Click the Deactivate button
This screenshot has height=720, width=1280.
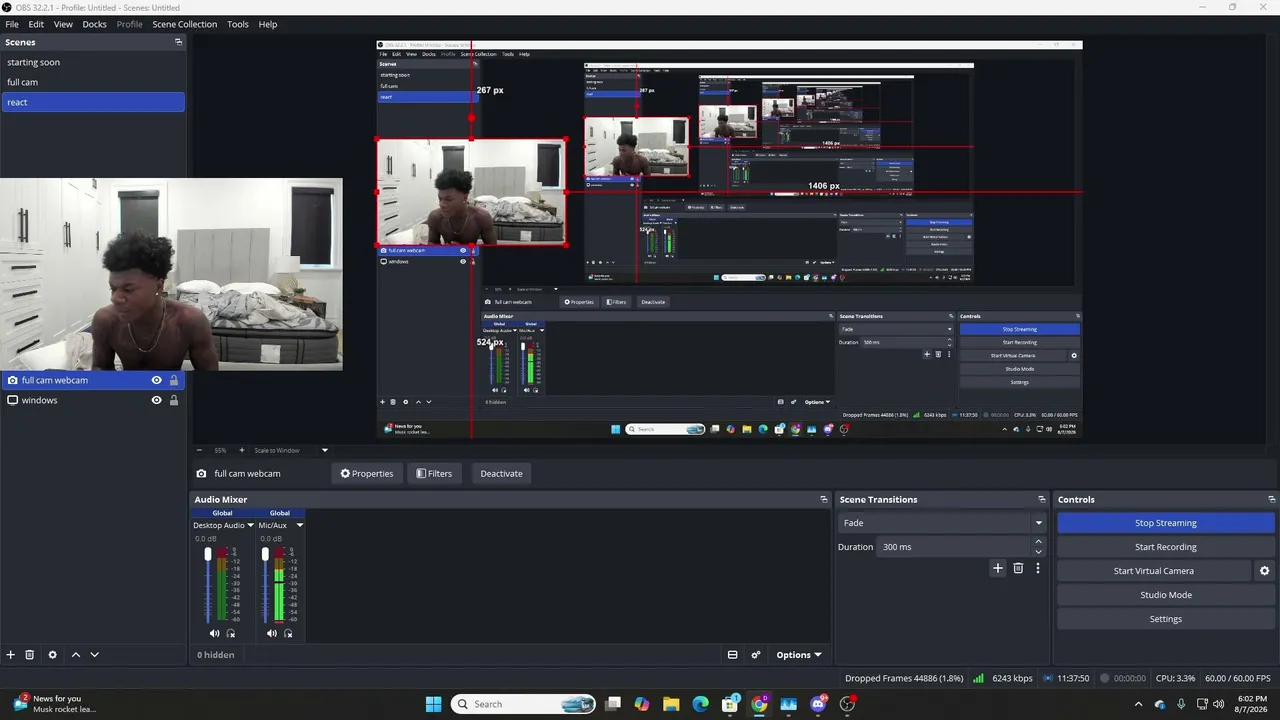point(501,474)
